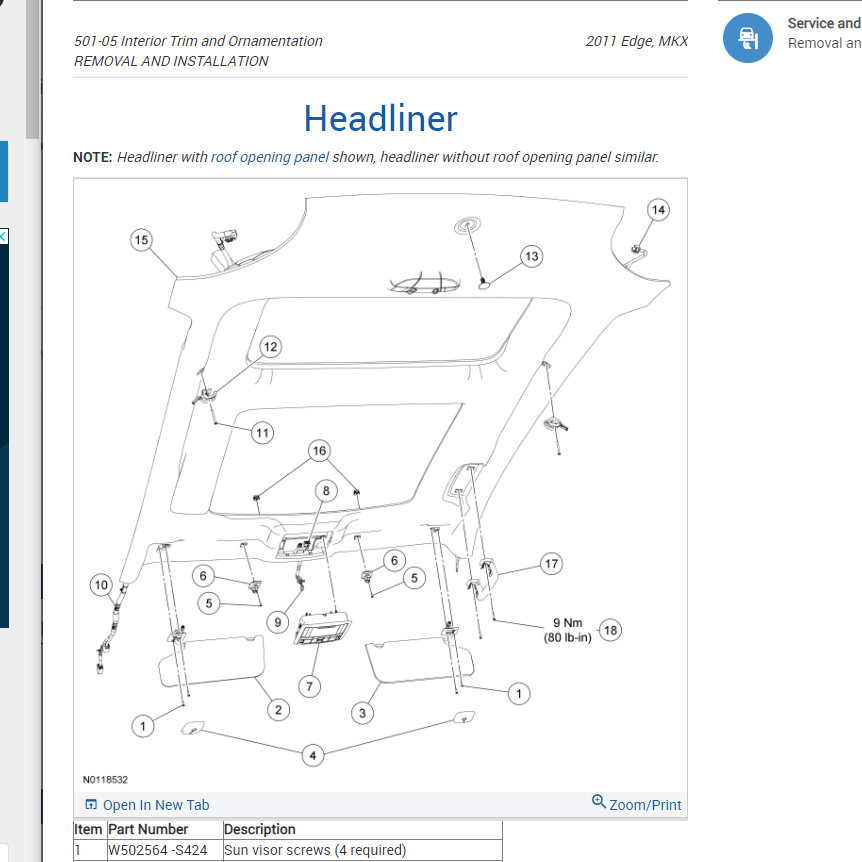Click the Headliner title heading
This screenshot has width=862, height=862.
click(x=380, y=118)
